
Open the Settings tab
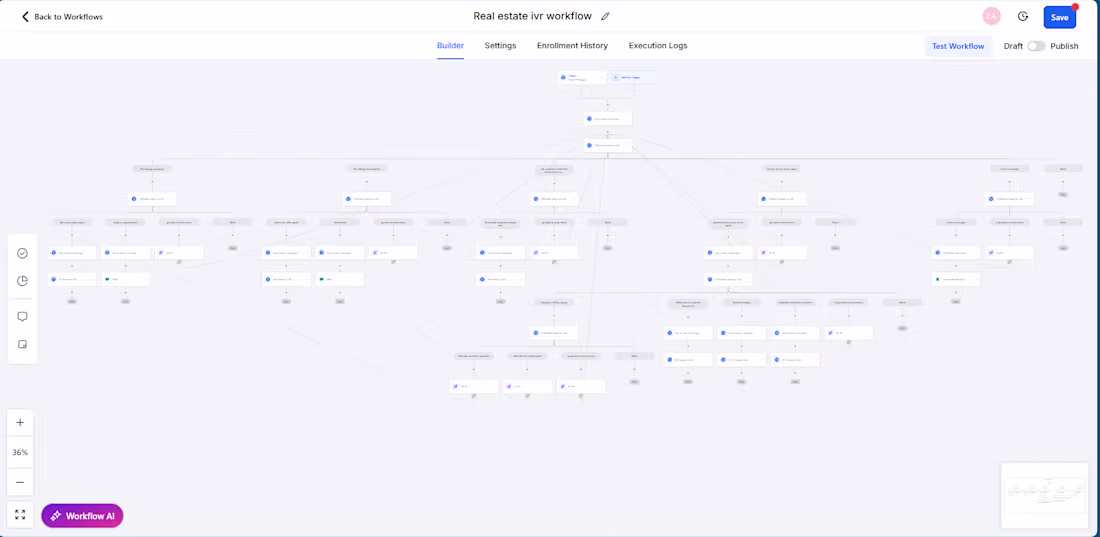point(500,46)
